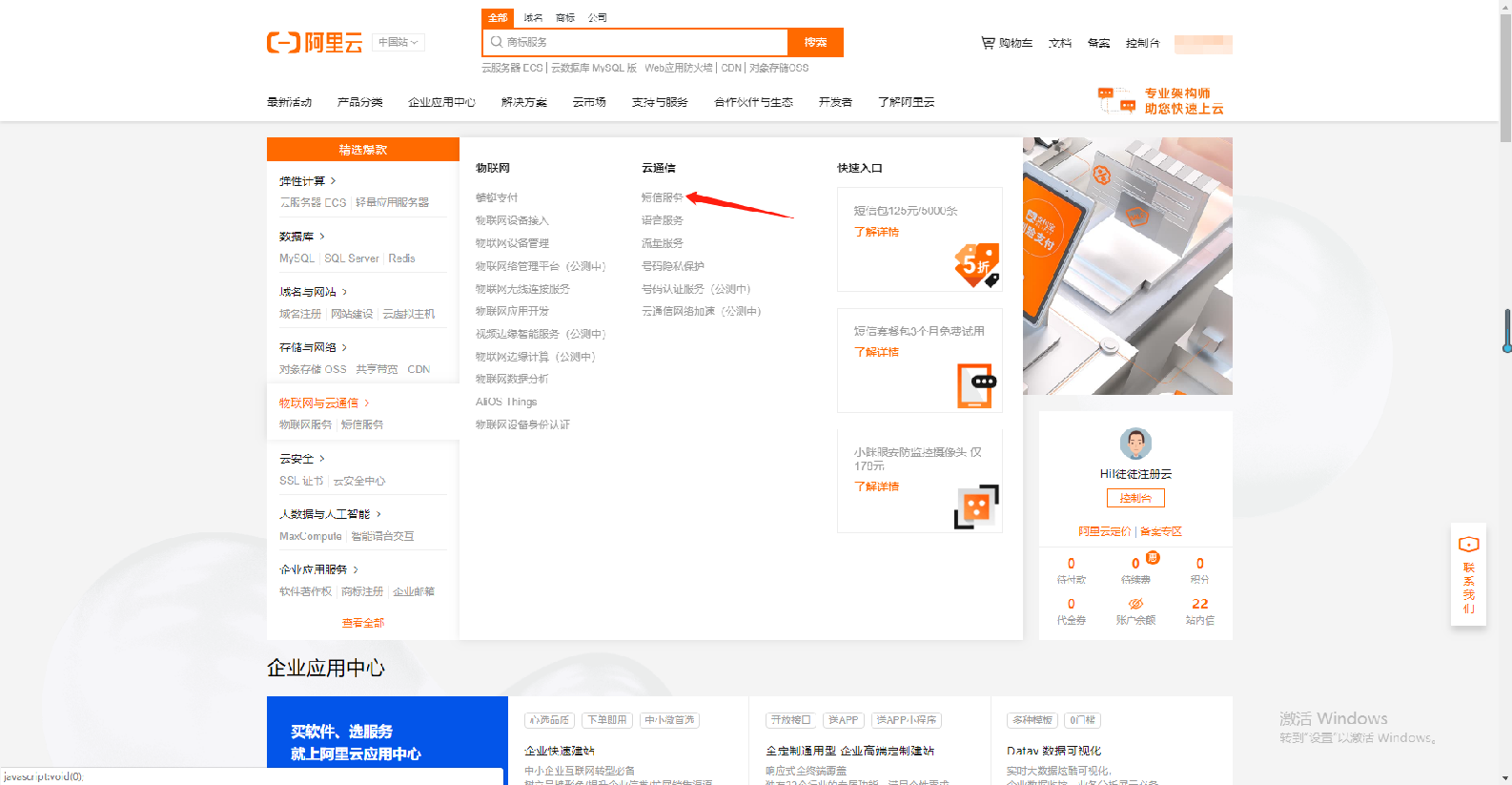Expand the 数据库 category
Viewport: 1512px width, 785px height.
coord(302,237)
